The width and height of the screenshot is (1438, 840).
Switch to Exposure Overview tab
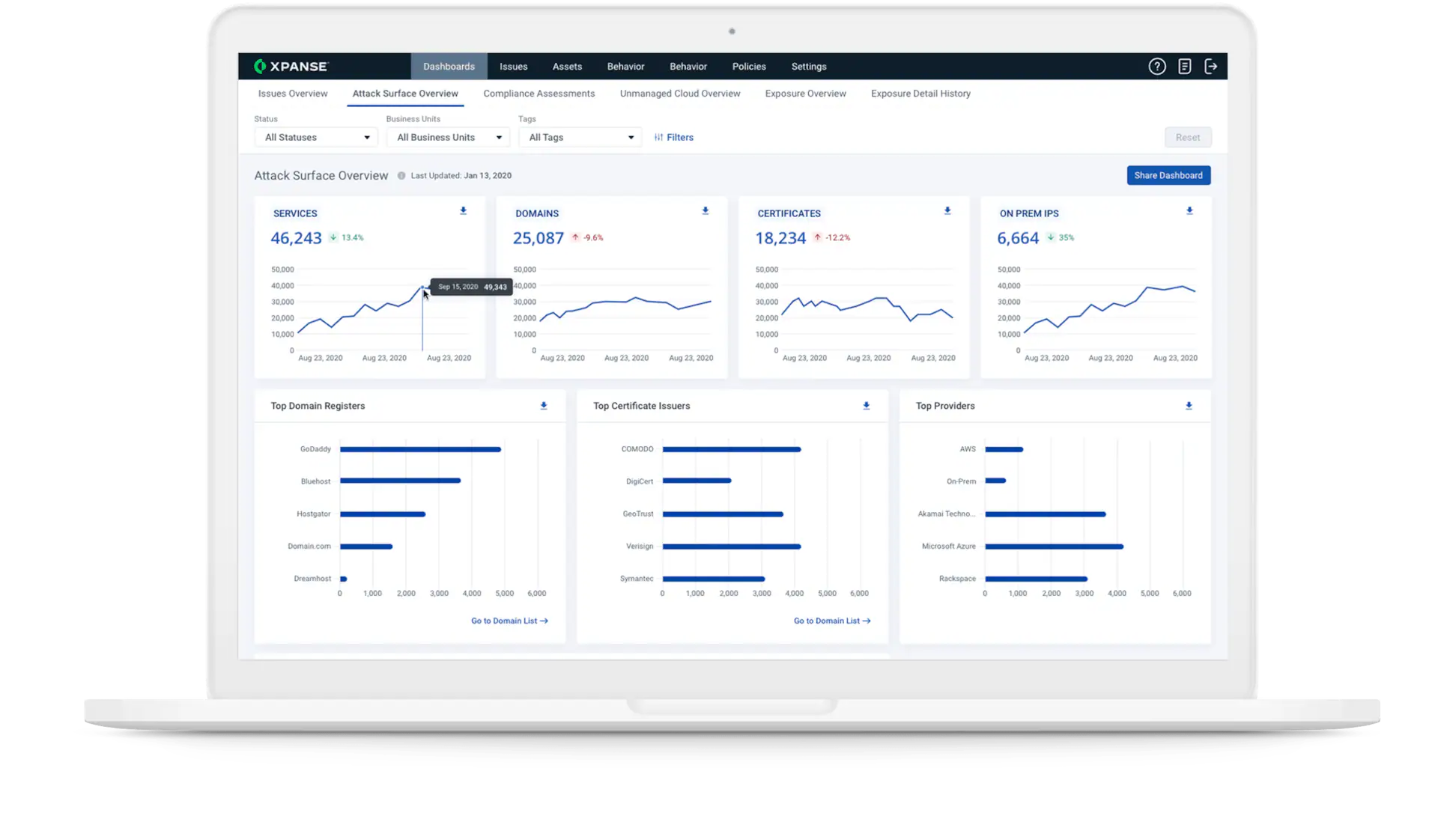pyautogui.click(x=805, y=94)
